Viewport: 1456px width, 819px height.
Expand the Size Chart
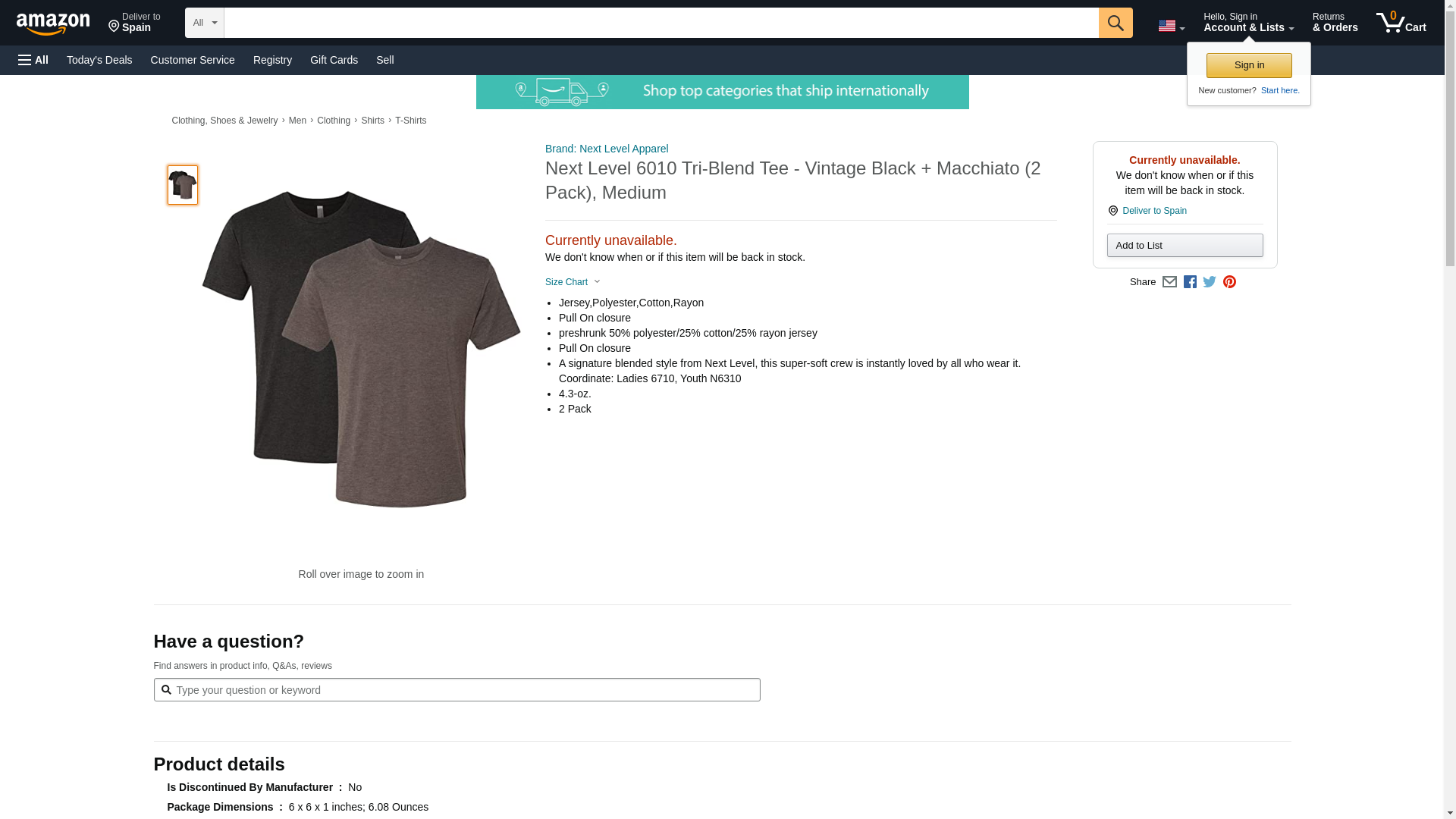pos(573,282)
